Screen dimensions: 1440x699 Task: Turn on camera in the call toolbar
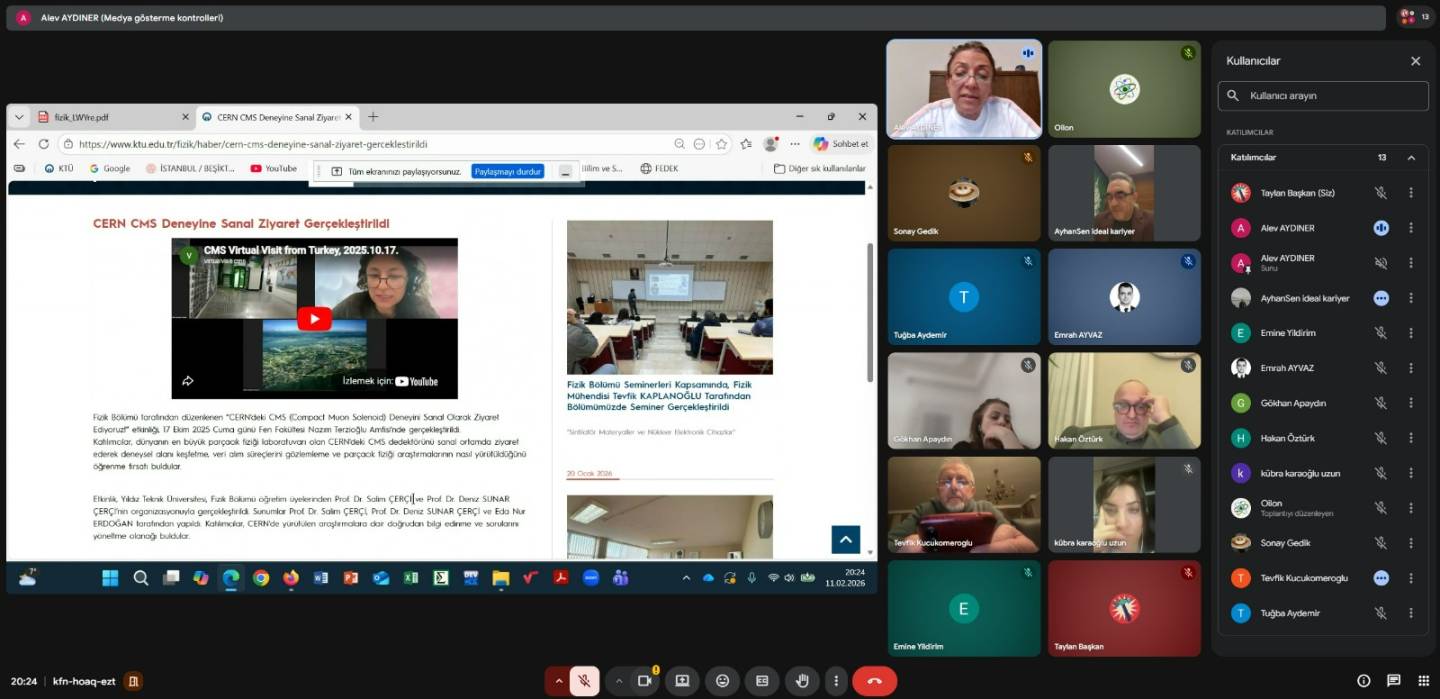pyautogui.click(x=645, y=681)
